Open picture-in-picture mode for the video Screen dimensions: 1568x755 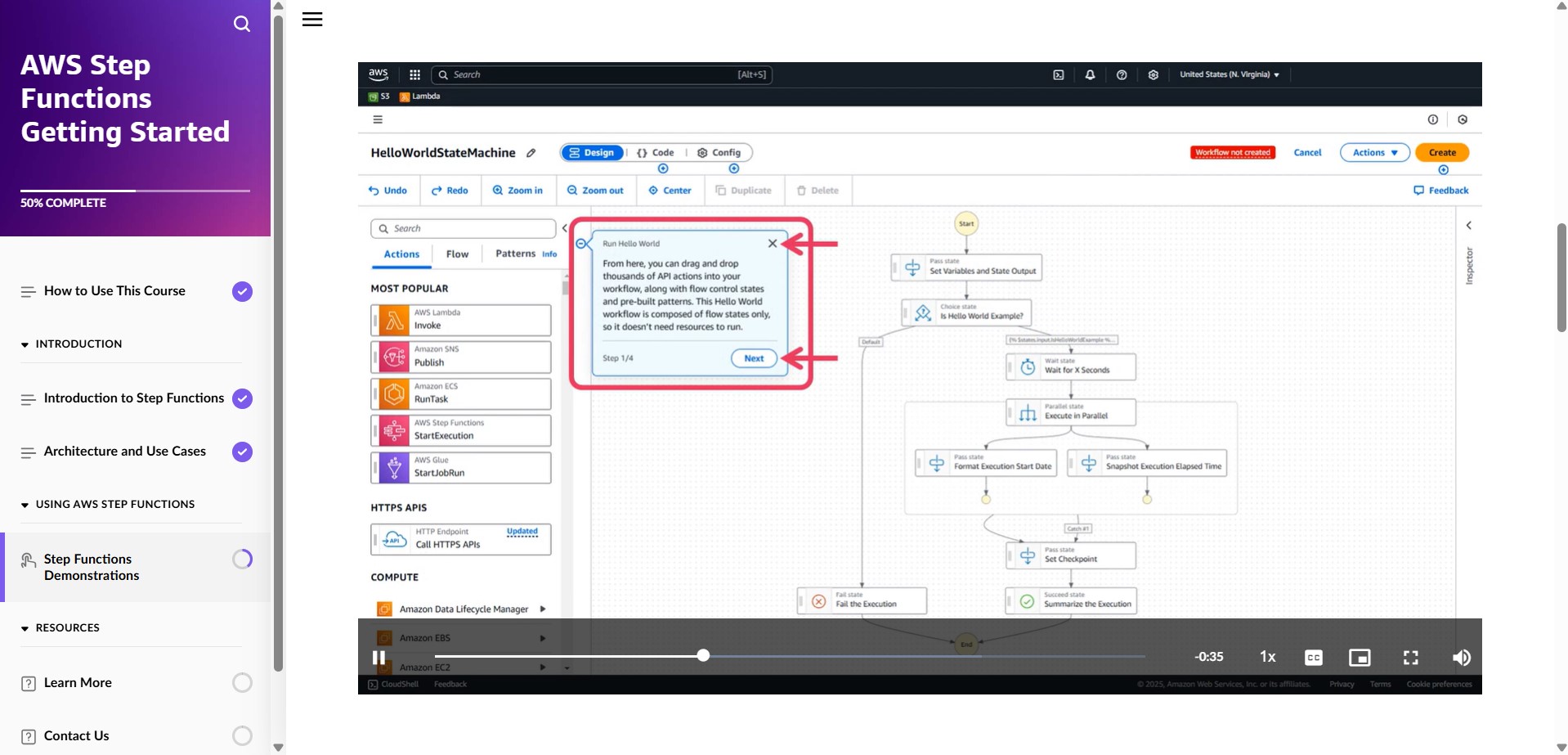(x=1360, y=658)
